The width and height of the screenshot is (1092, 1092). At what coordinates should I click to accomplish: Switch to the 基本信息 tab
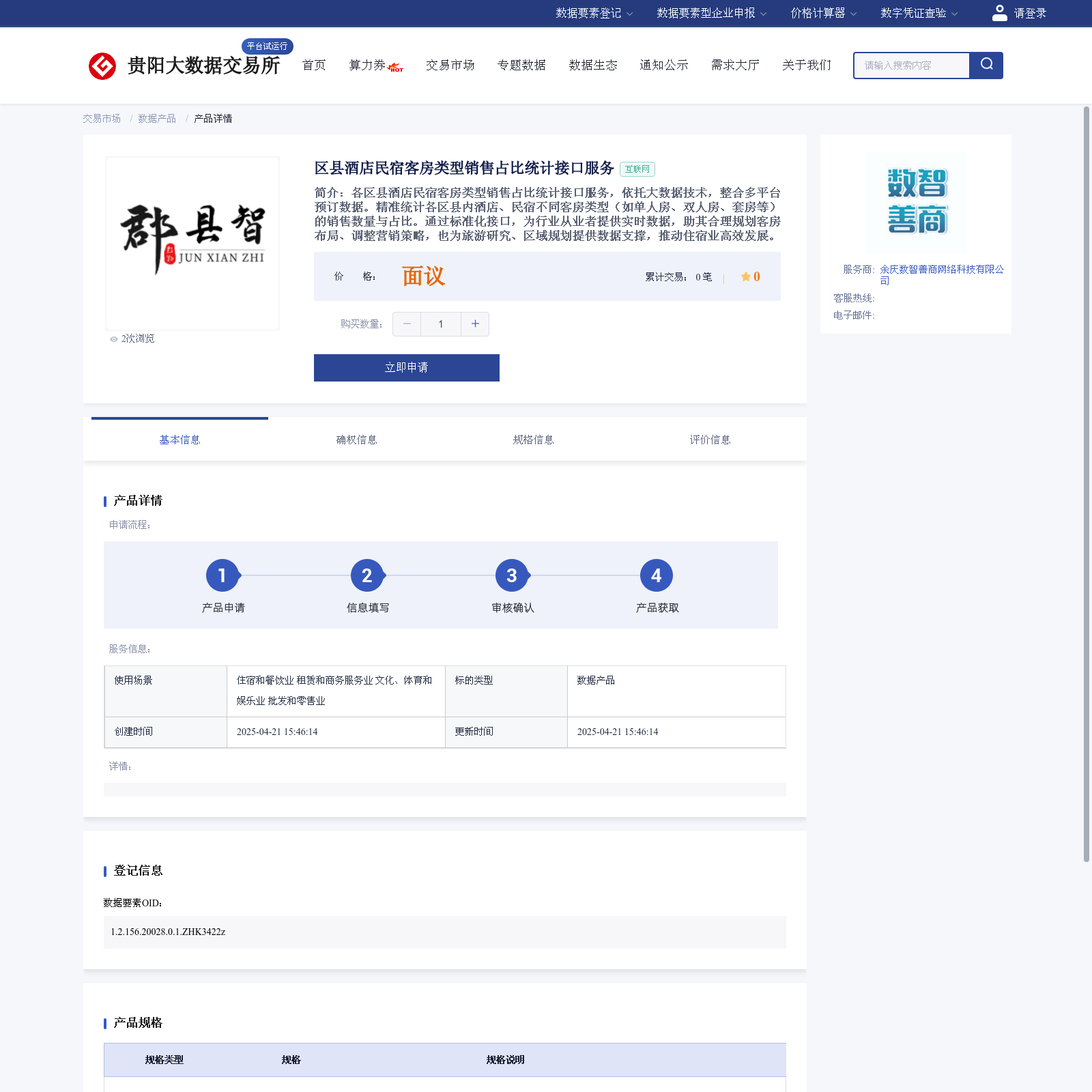tap(179, 440)
